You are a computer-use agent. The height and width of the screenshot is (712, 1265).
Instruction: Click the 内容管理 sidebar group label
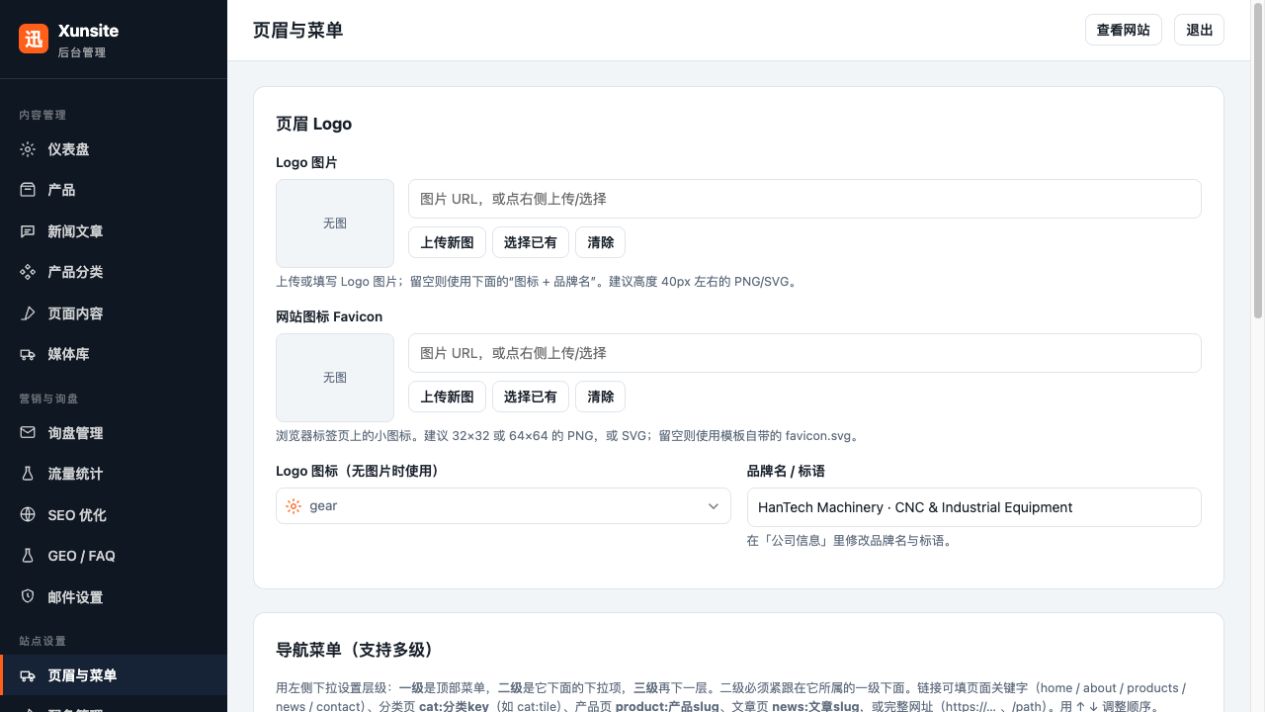42,115
